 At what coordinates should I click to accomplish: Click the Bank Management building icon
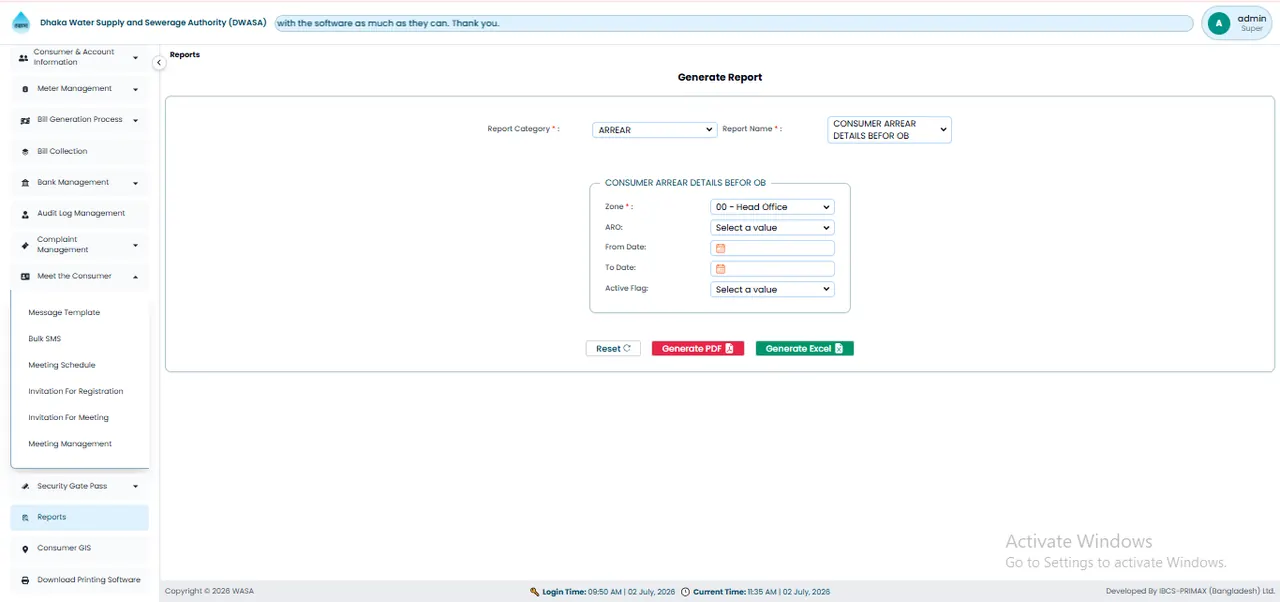tap(25, 183)
